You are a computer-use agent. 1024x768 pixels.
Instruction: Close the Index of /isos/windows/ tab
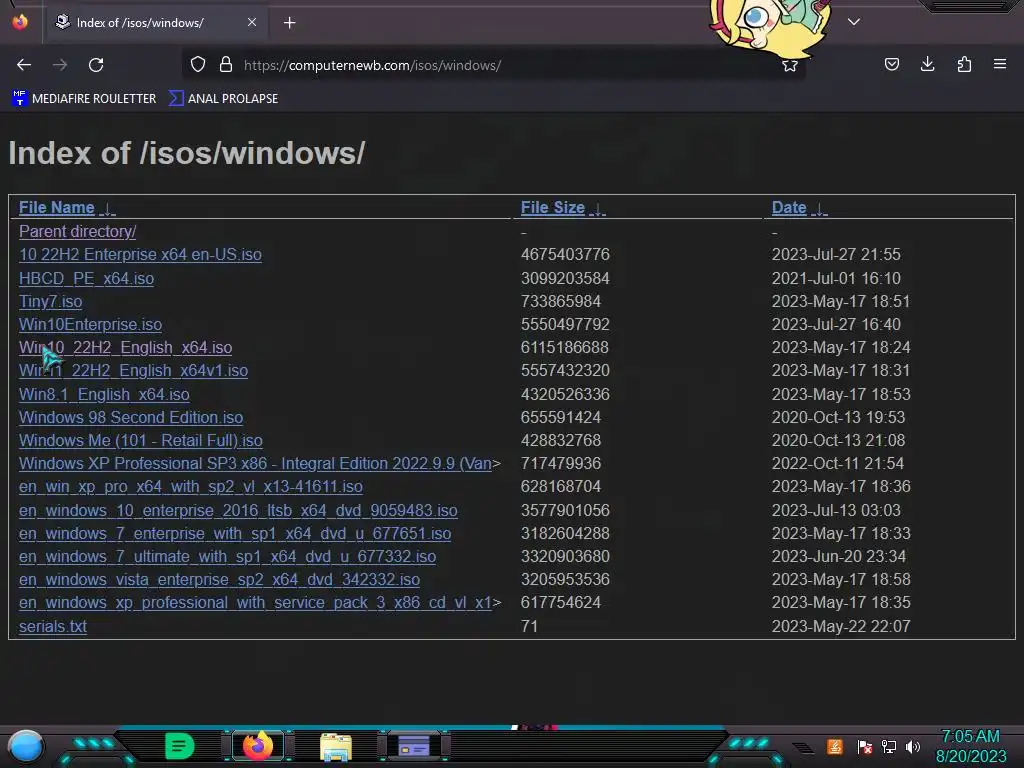point(252,22)
